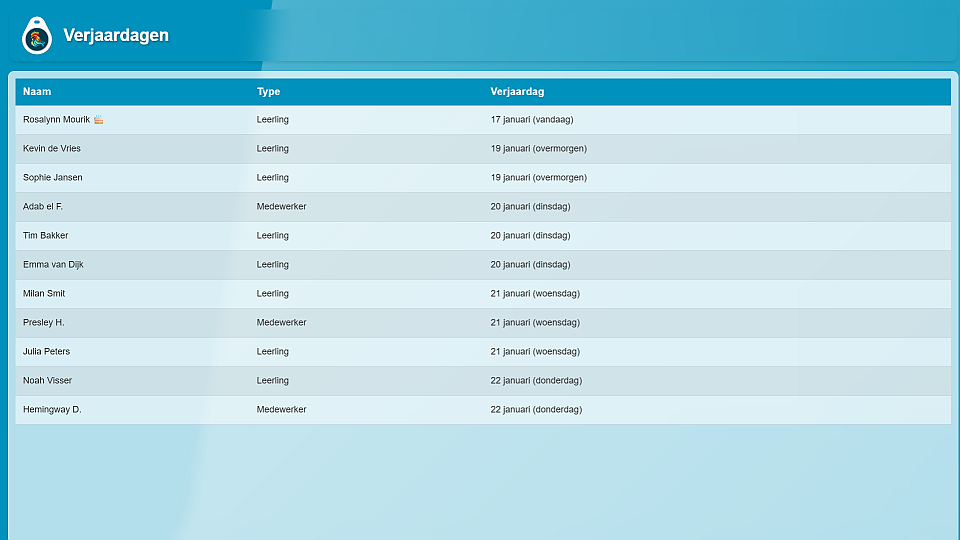960x540 pixels.
Task: Click on Julia Peters
Action: pyautogui.click(x=47, y=352)
